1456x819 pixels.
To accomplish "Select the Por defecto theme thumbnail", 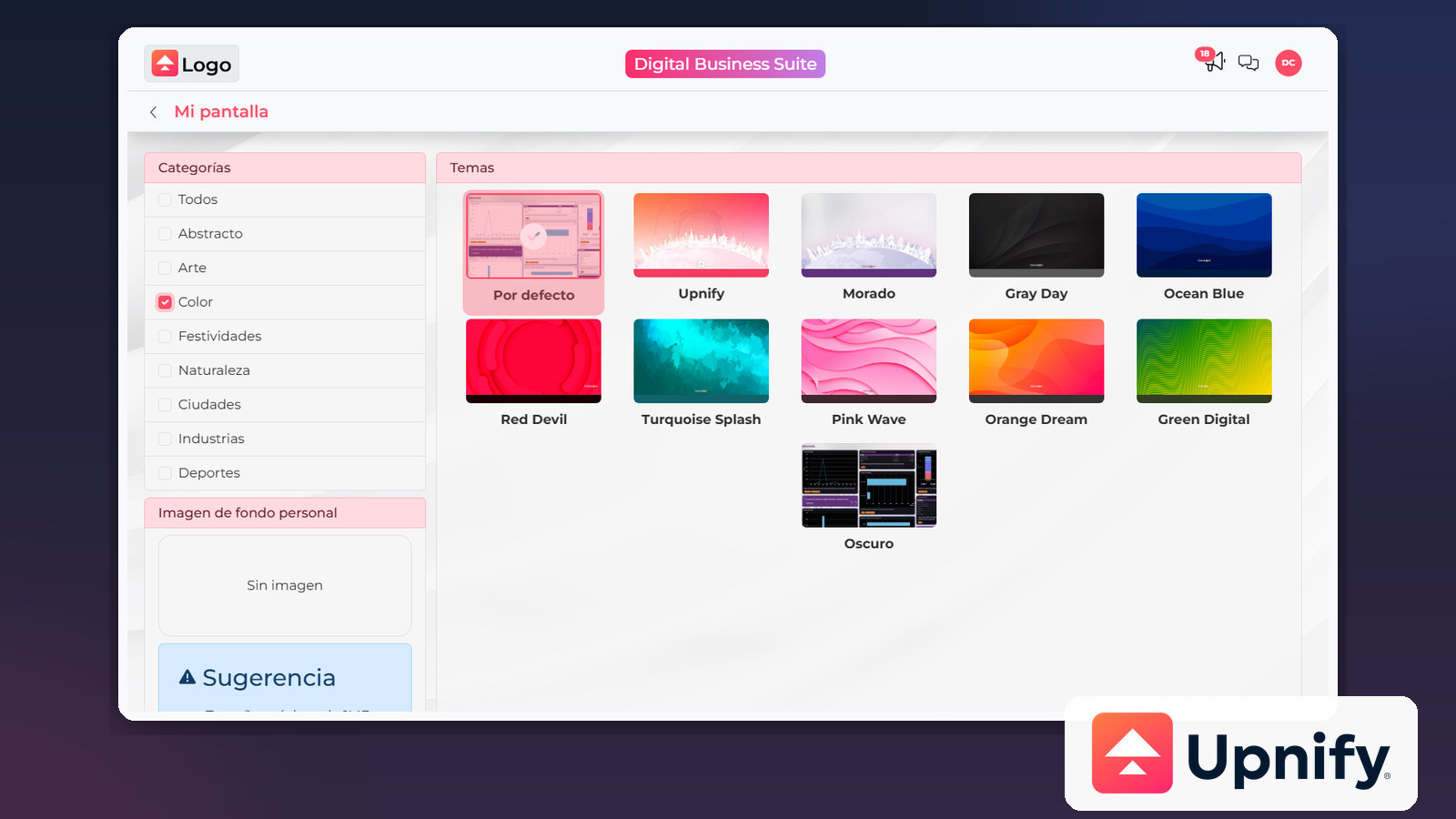I will (x=534, y=236).
